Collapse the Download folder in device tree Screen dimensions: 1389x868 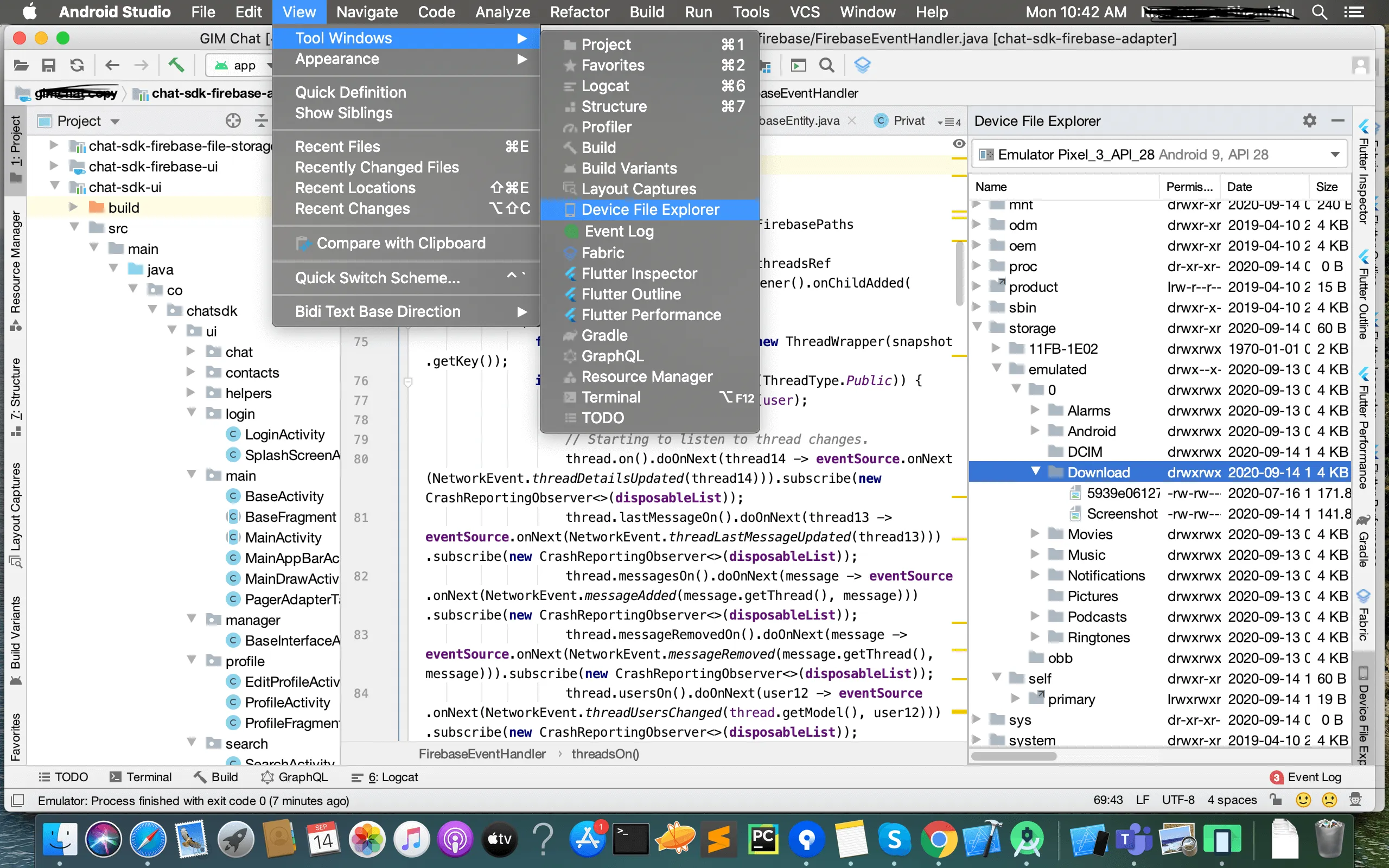(1035, 471)
